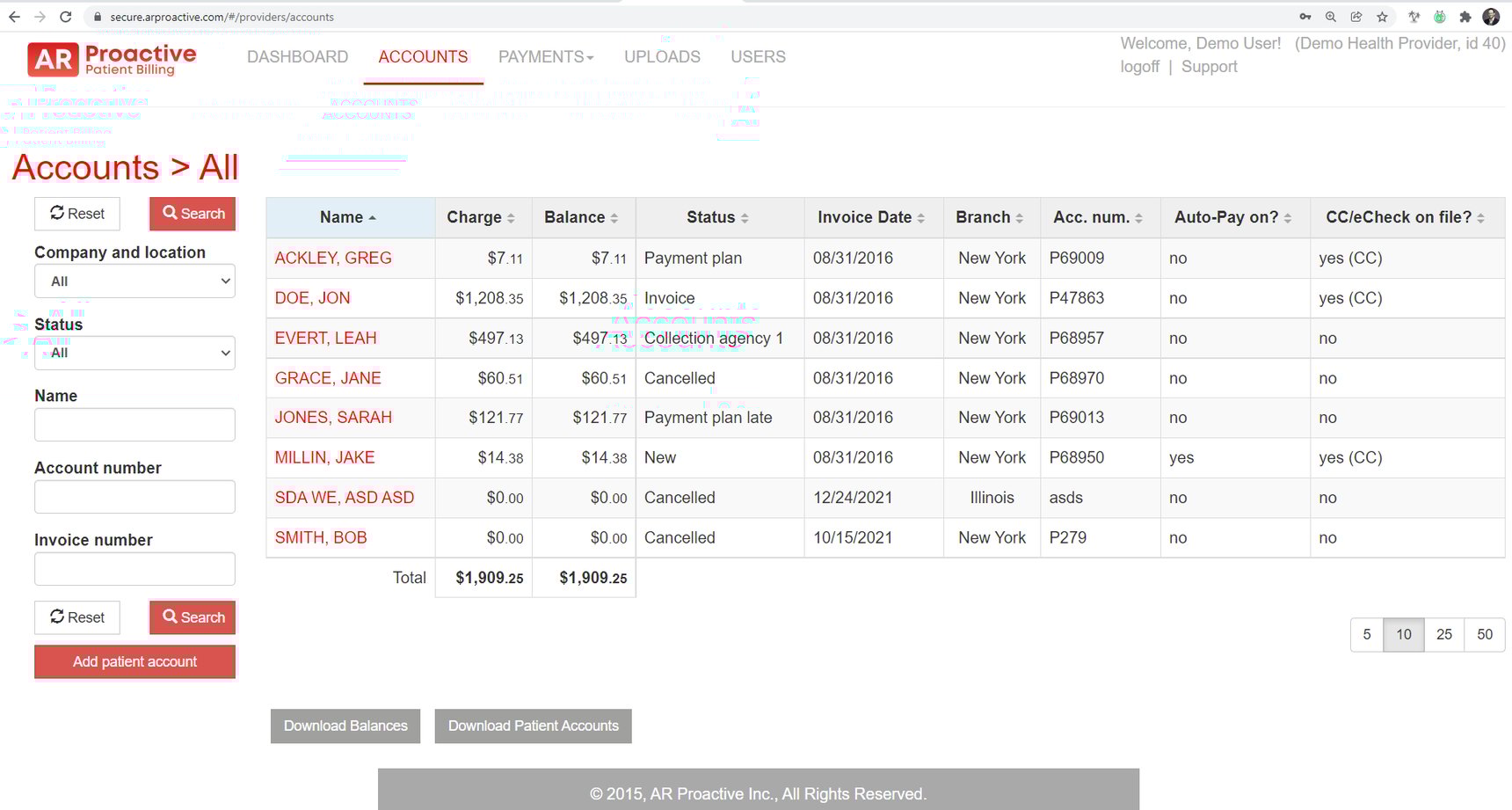Click the AR Proactive logo
The width and height of the screenshot is (1512, 810).
(110, 58)
